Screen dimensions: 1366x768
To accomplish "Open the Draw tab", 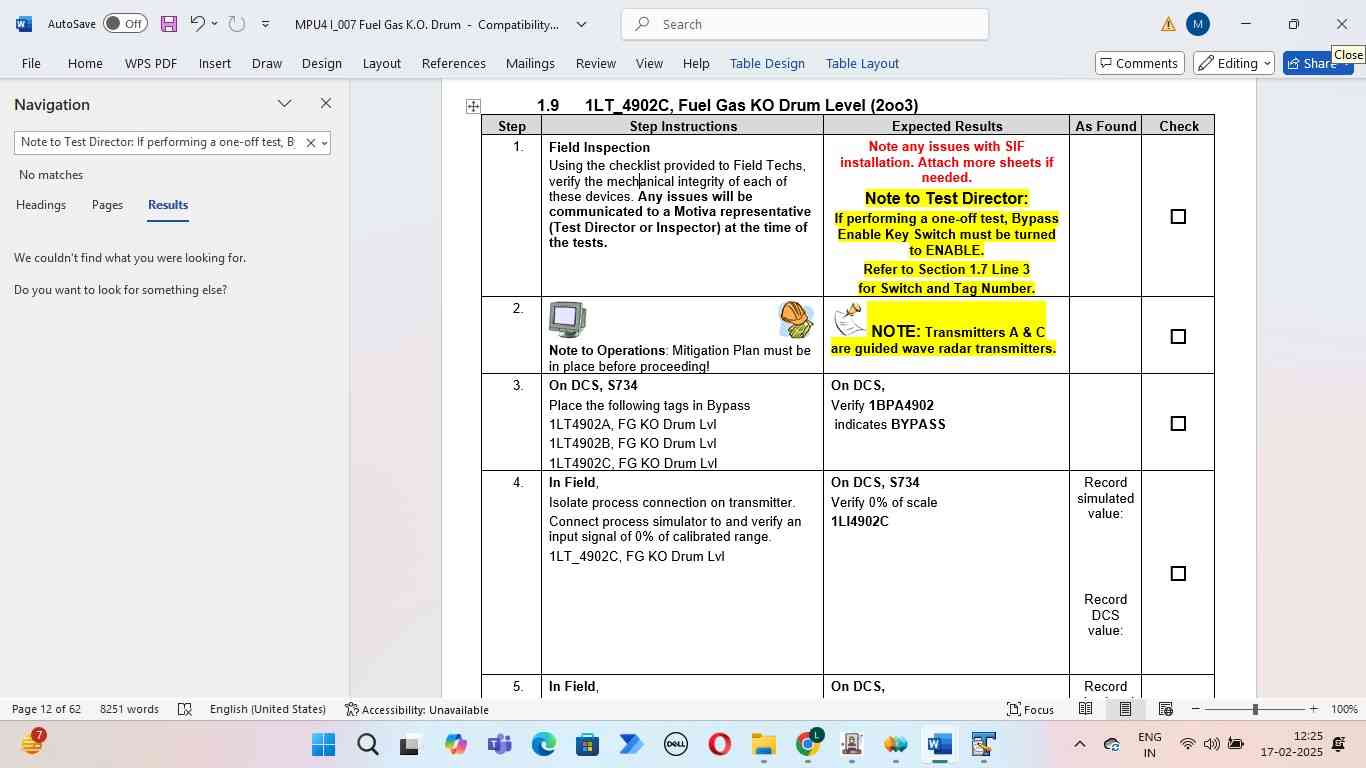I will [267, 63].
